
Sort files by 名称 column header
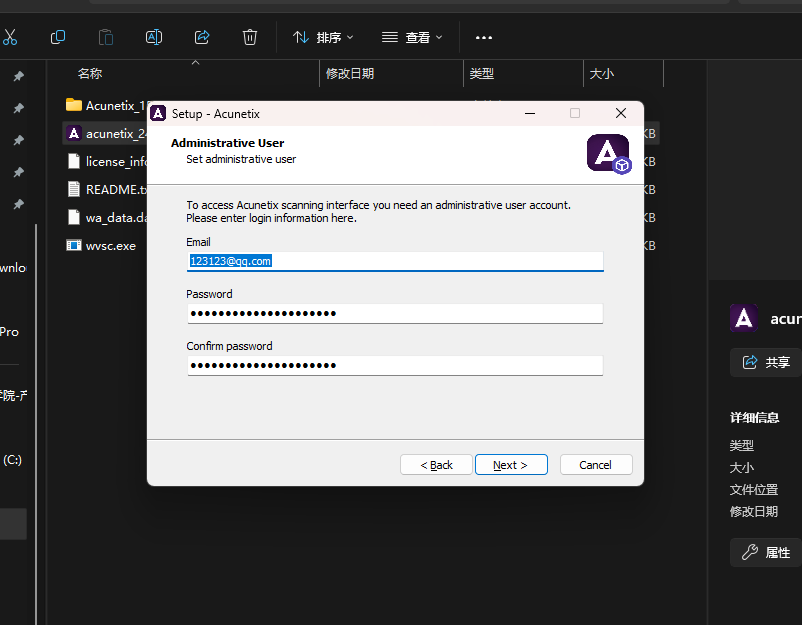pyautogui.click(x=90, y=74)
